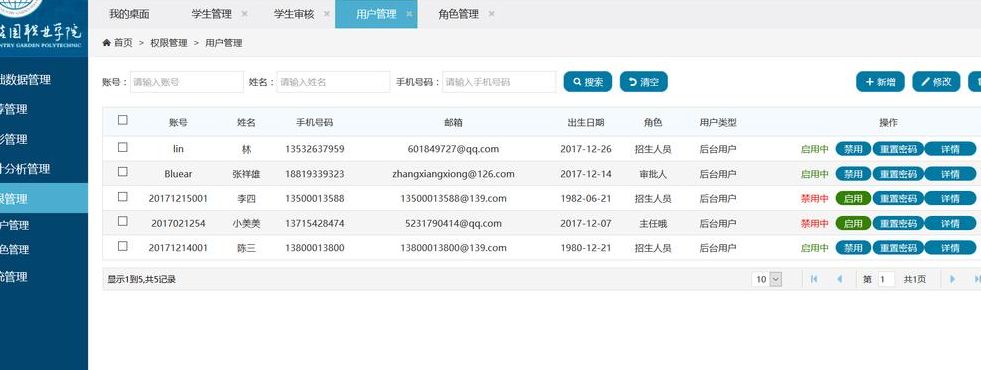This screenshot has height=370, width=981.
Task: Click green 启用 button for 李四
Action: 853,198
